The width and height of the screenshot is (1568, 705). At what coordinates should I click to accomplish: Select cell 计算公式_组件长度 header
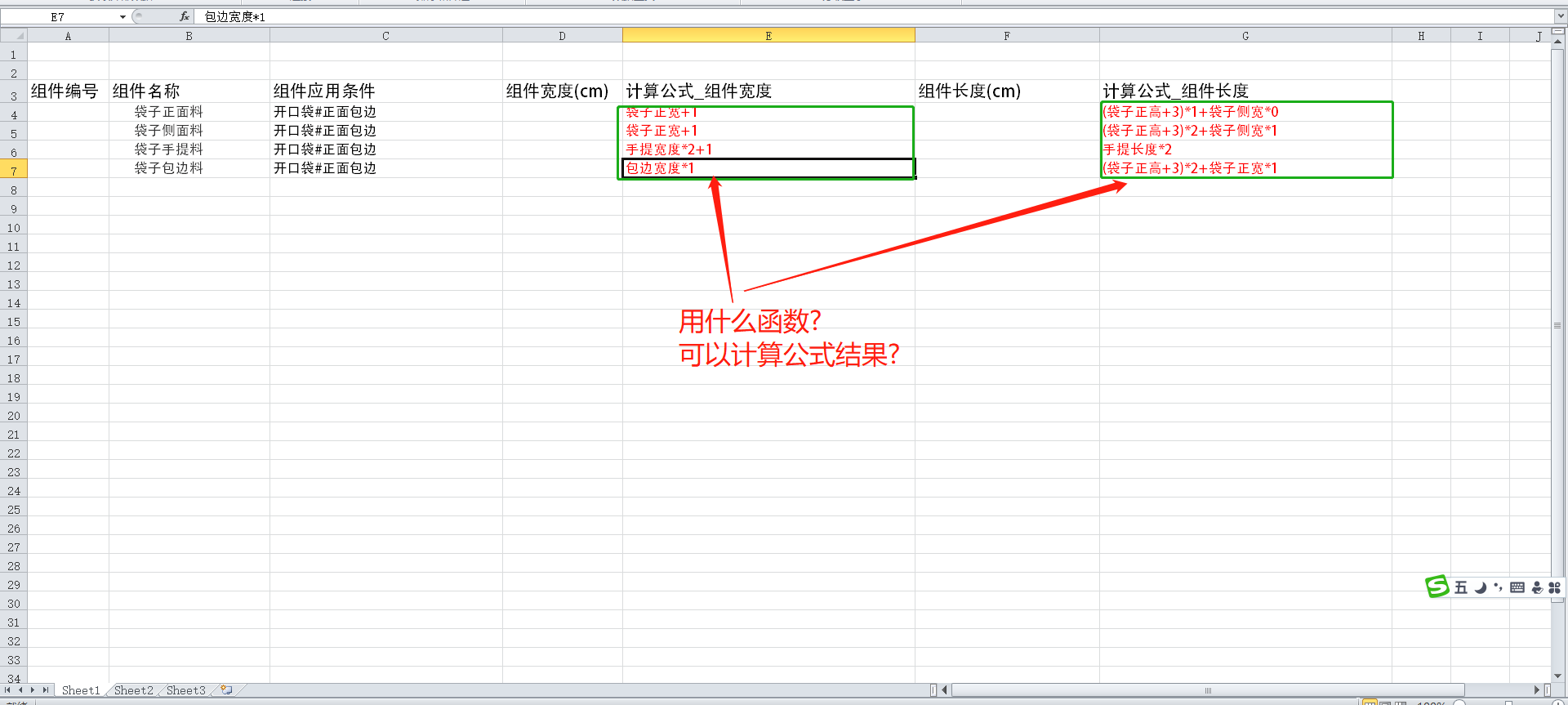[1245, 91]
